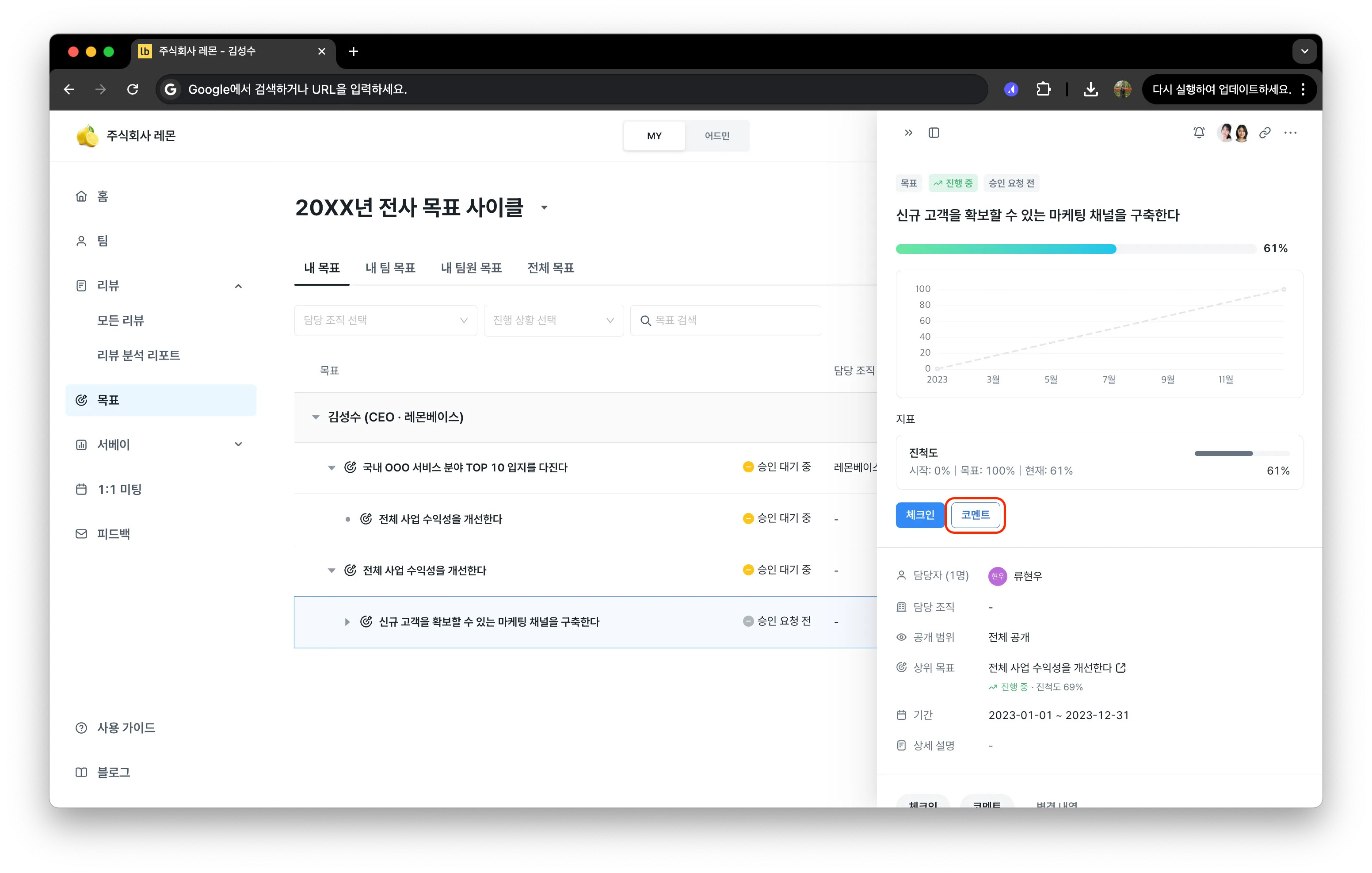Collapse the 리뷰 sidebar section

238,286
